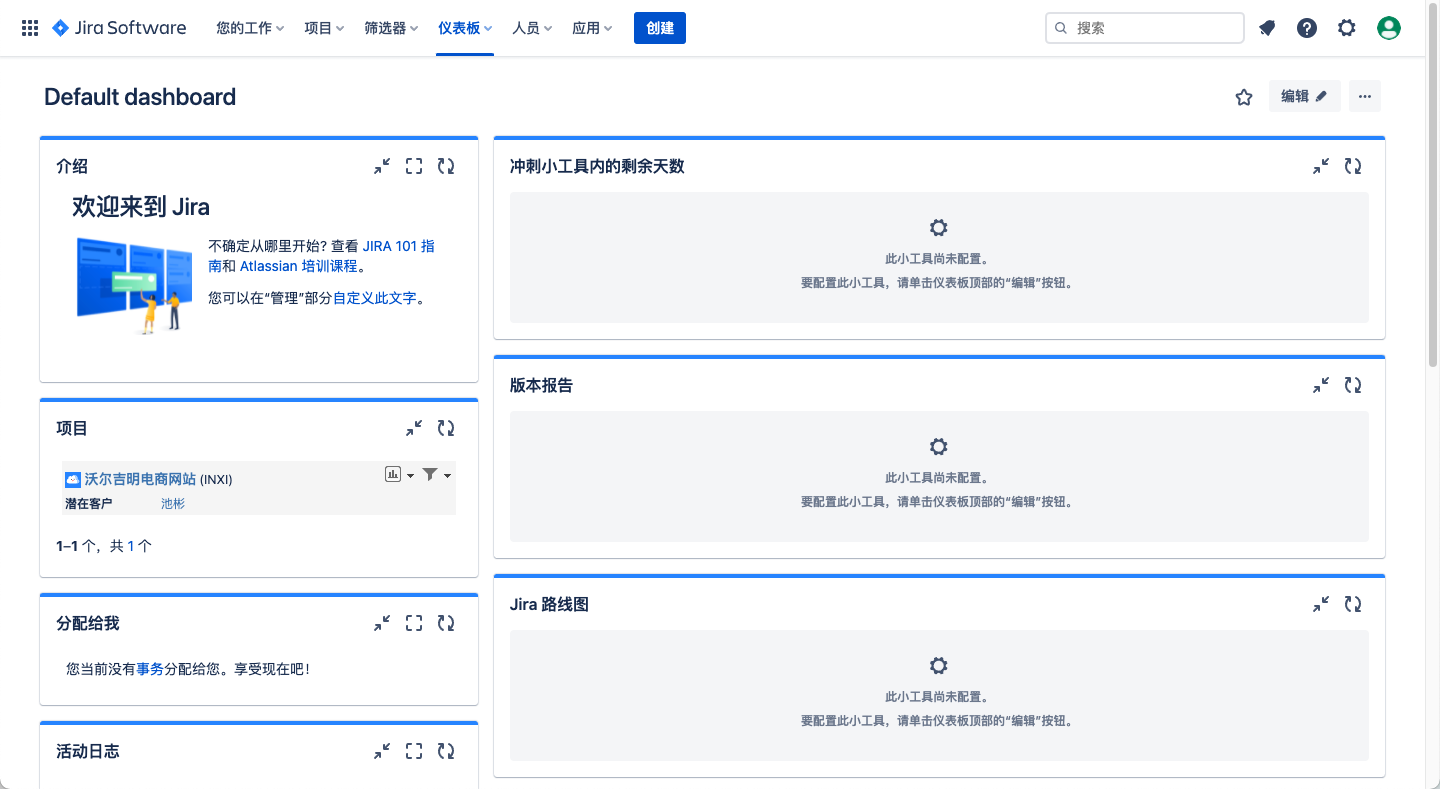Open the app switcher grid icon

click(30, 28)
